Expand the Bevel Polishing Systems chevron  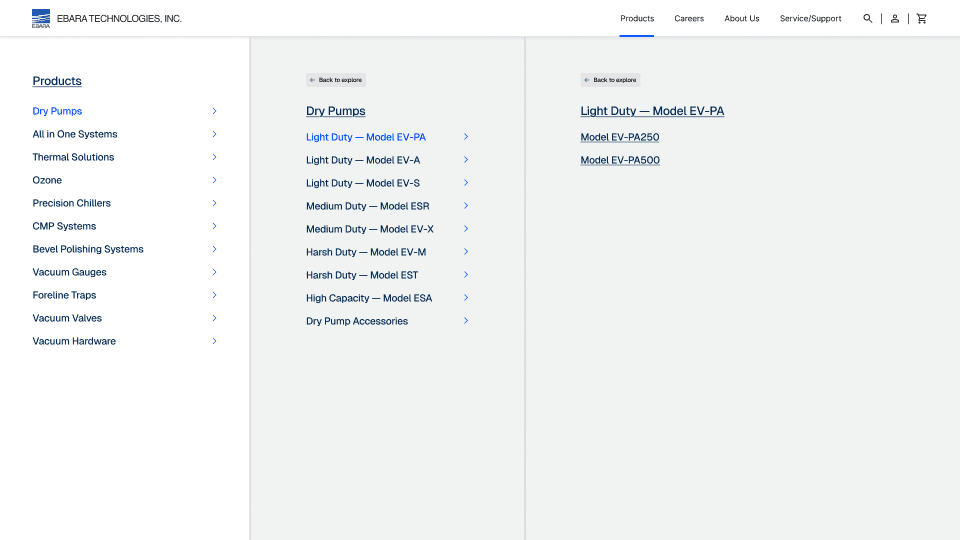[214, 249]
